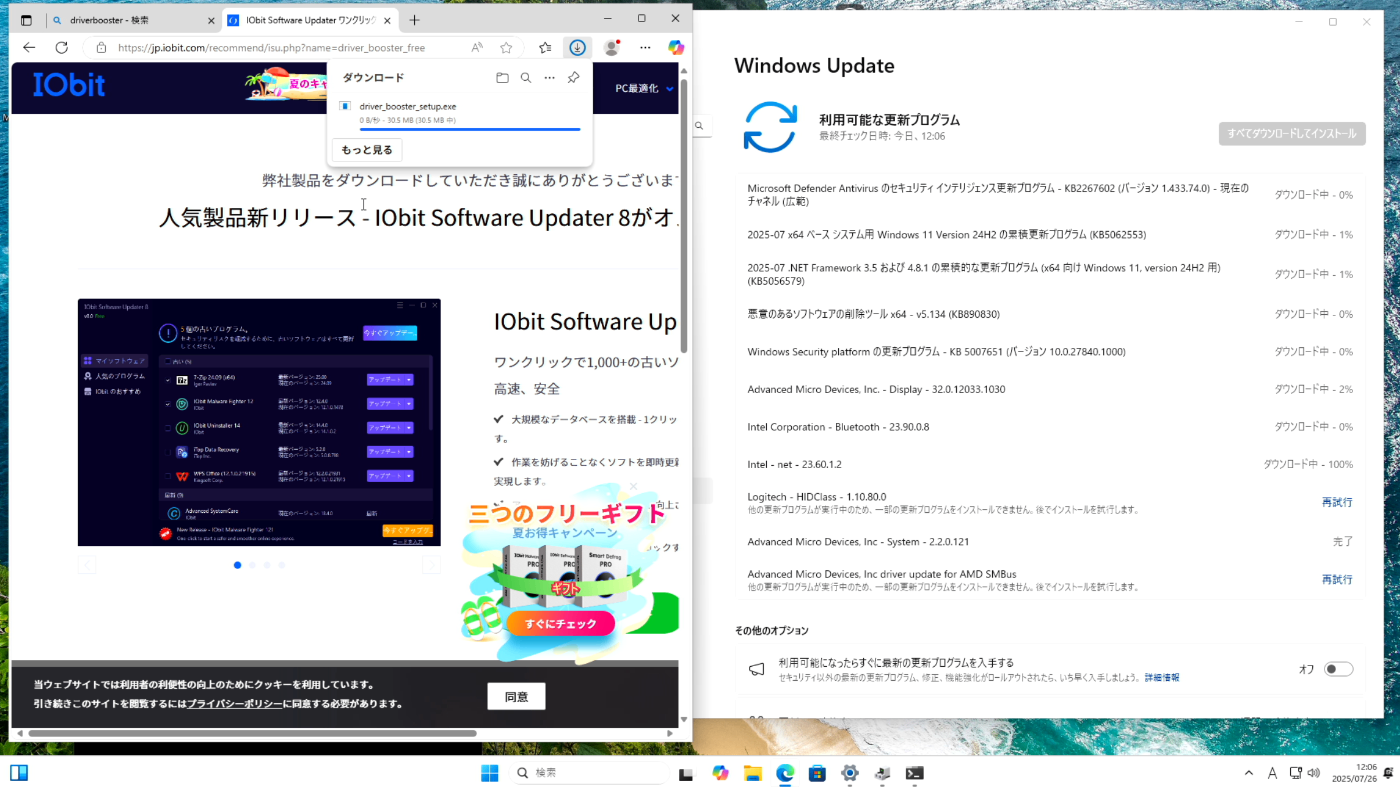Search downloads with magnifier icon
The width and height of the screenshot is (1400, 787).
coord(526,77)
